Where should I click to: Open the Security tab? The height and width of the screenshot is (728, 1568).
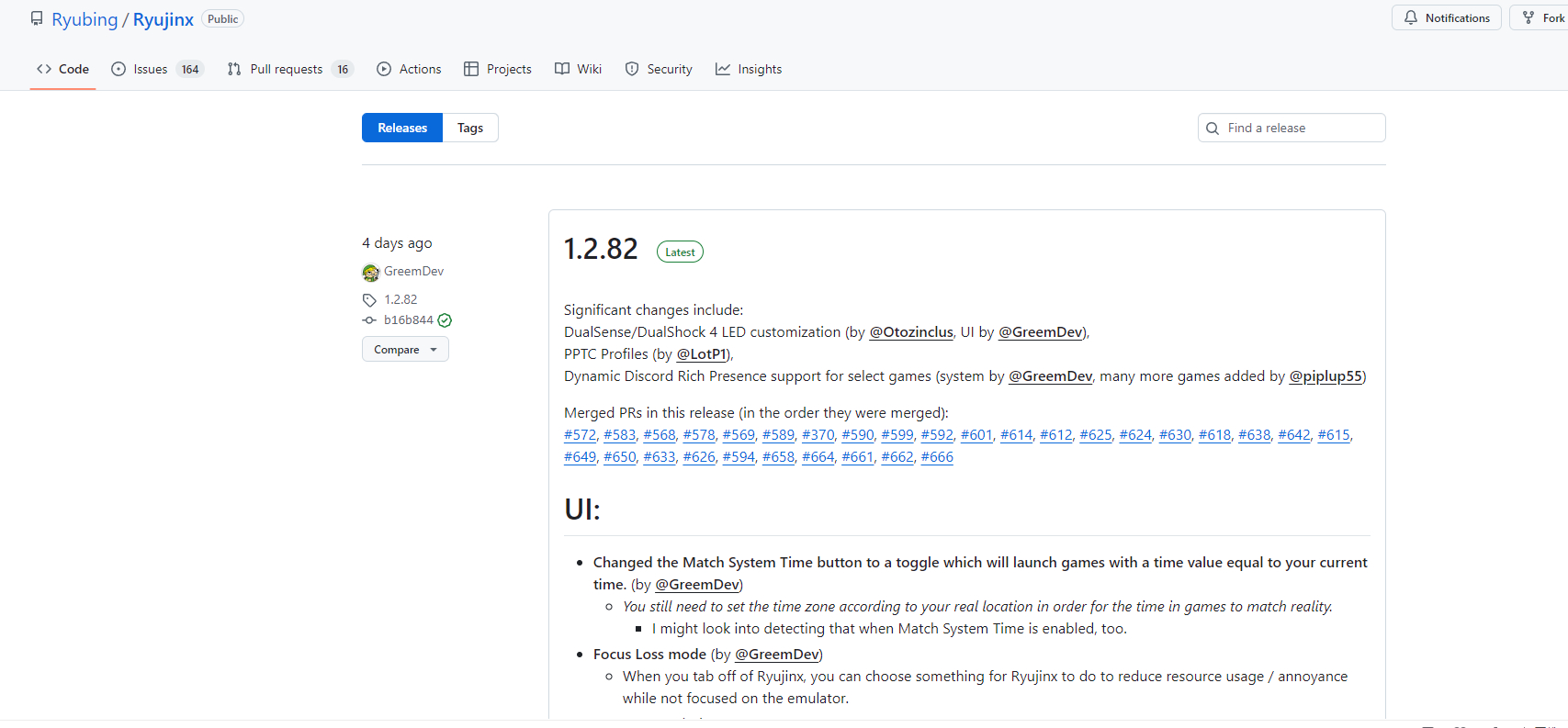pos(659,69)
